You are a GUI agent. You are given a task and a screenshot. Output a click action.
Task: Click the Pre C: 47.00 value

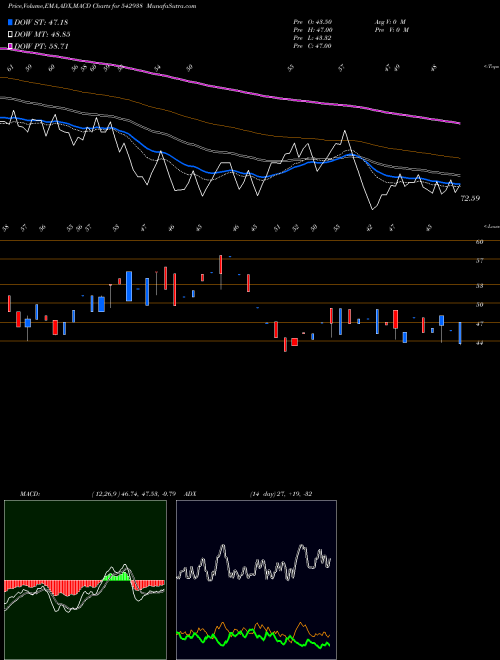(x=313, y=46)
